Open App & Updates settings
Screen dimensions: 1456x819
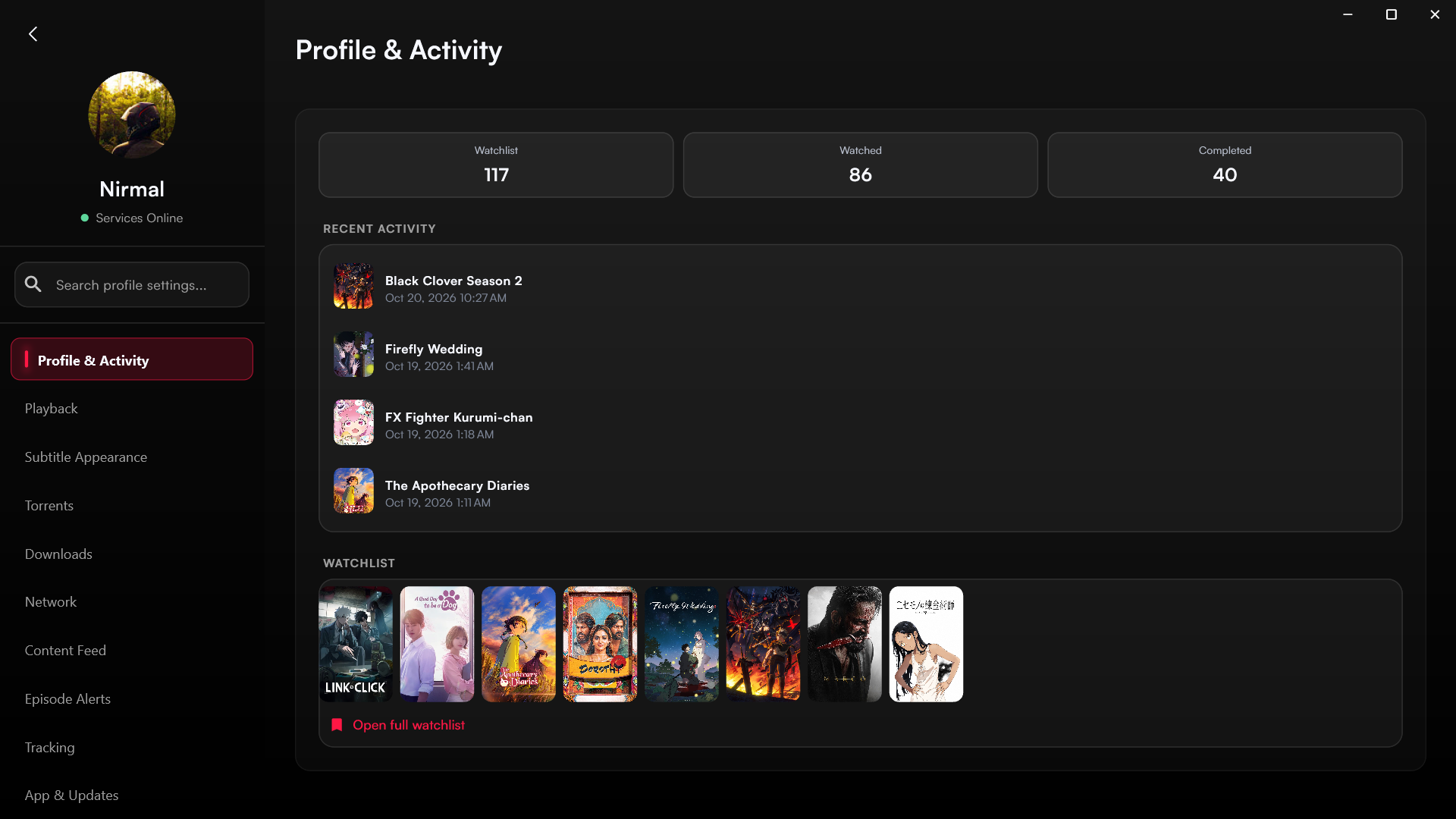coord(71,795)
